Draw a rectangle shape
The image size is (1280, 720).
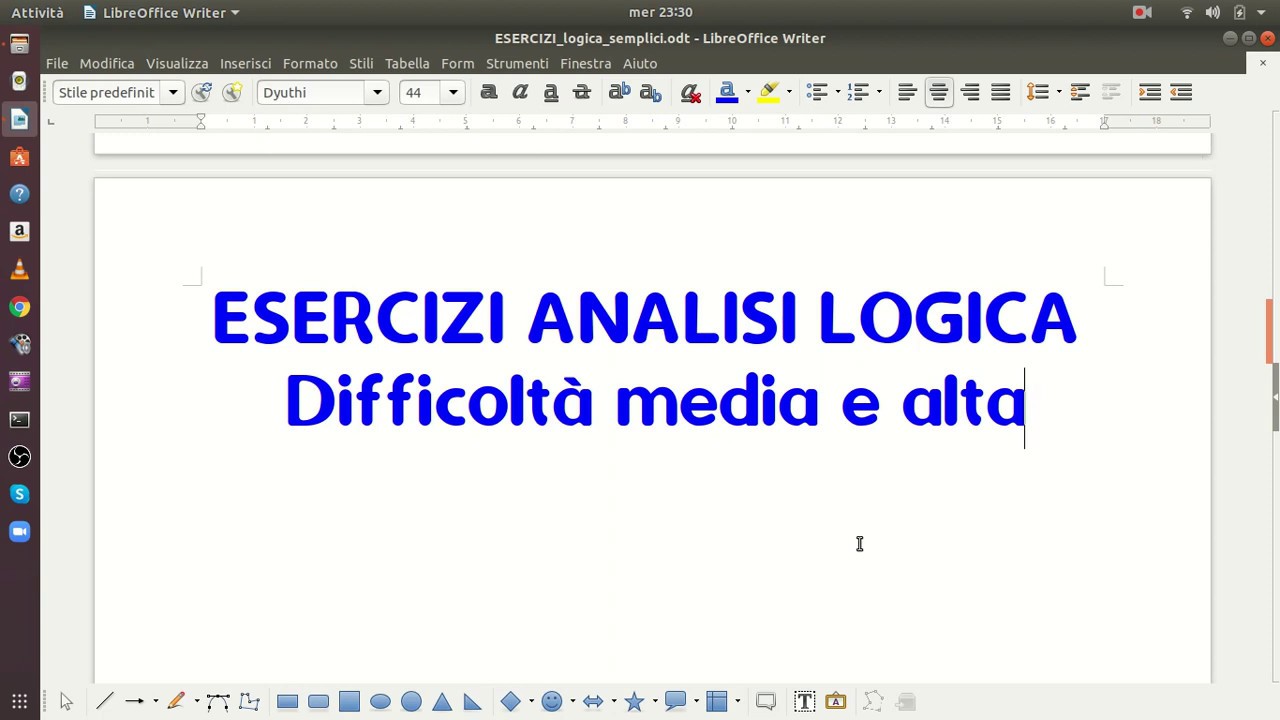click(x=287, y=701)
